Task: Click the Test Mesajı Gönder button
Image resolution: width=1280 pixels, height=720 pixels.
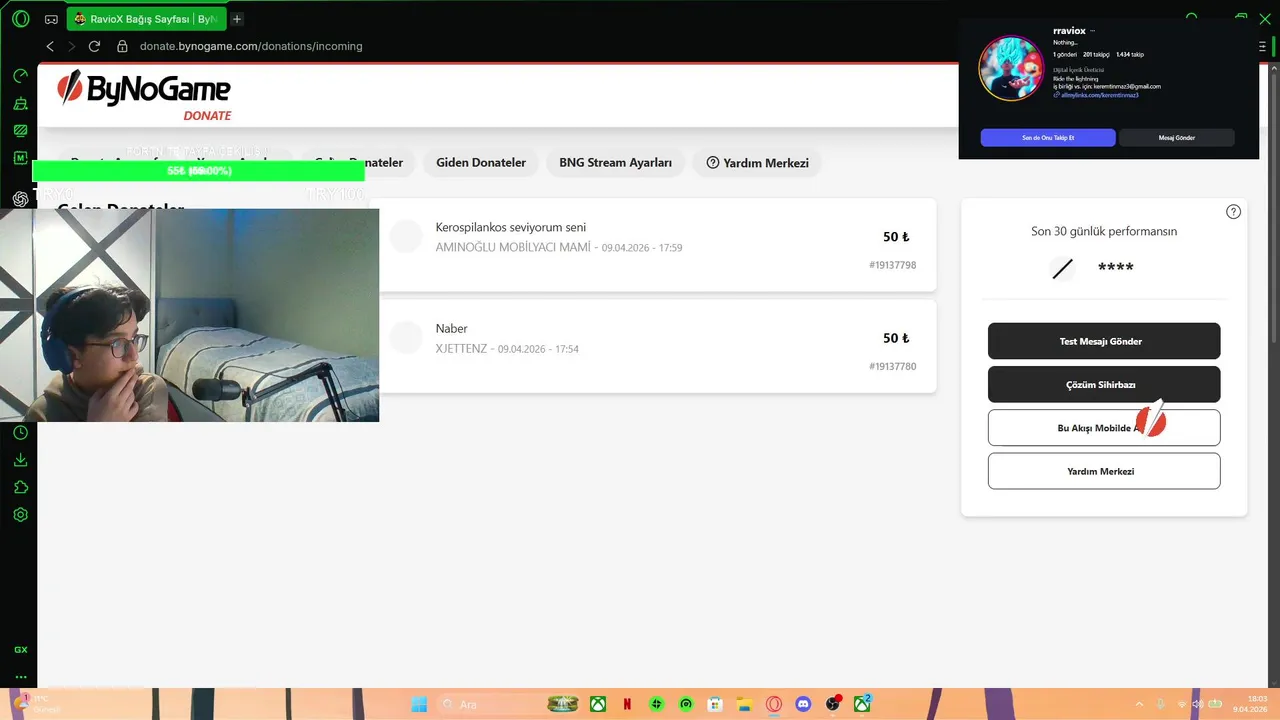Action: coord(1104,341)
